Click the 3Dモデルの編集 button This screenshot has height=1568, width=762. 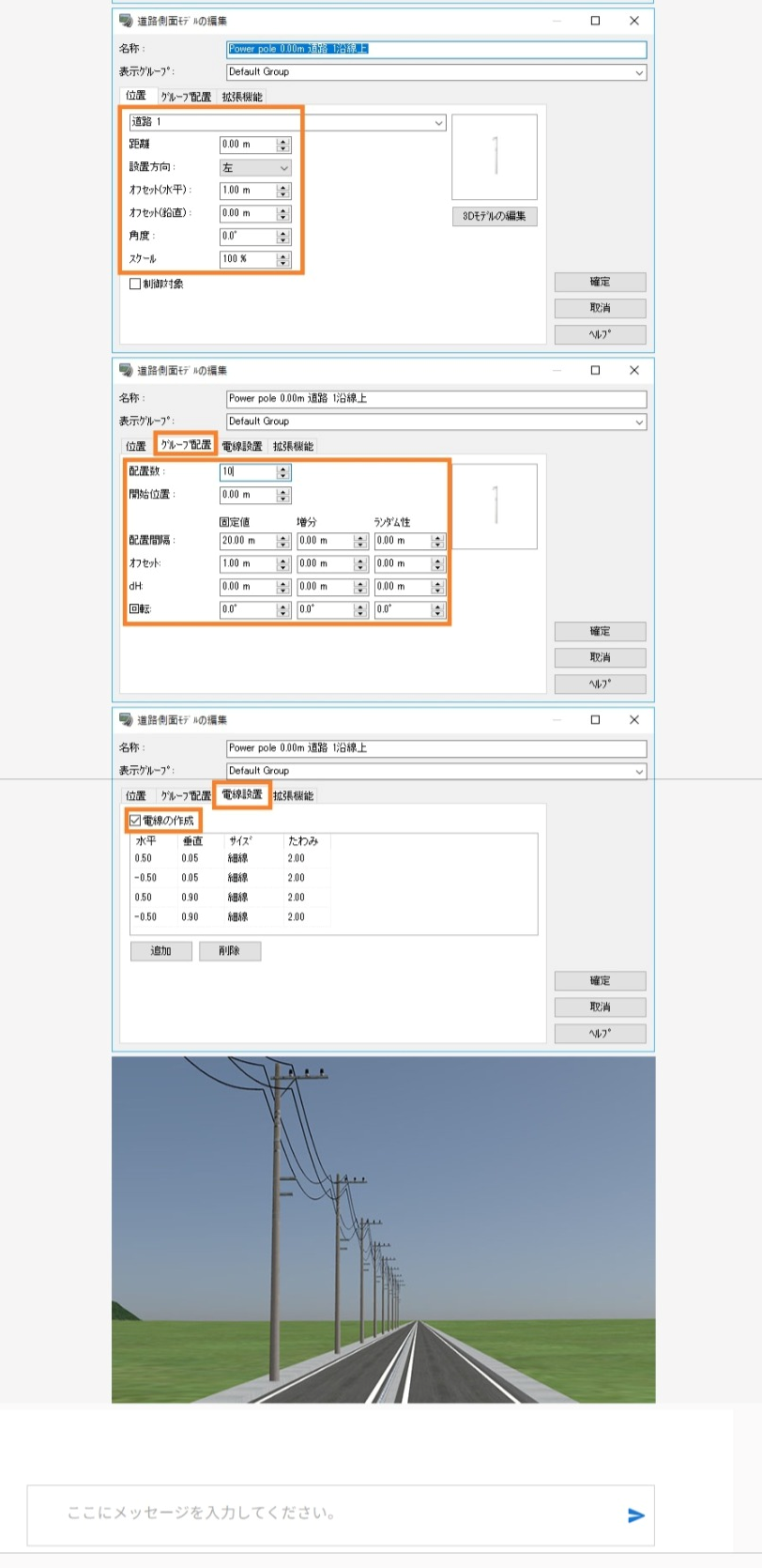point(495,216)
